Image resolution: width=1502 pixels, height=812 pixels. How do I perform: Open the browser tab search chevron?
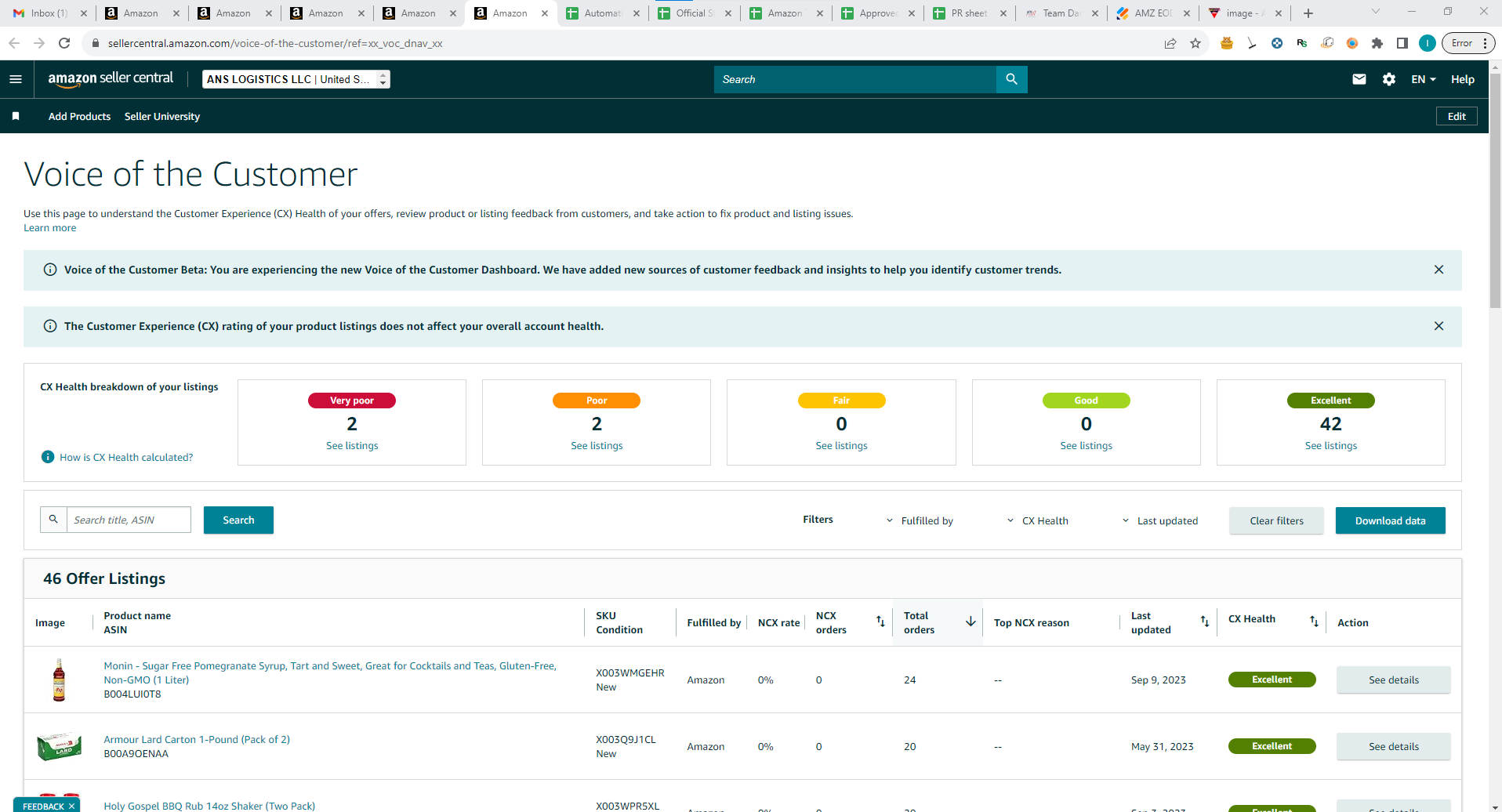(x=1375, y=12)
